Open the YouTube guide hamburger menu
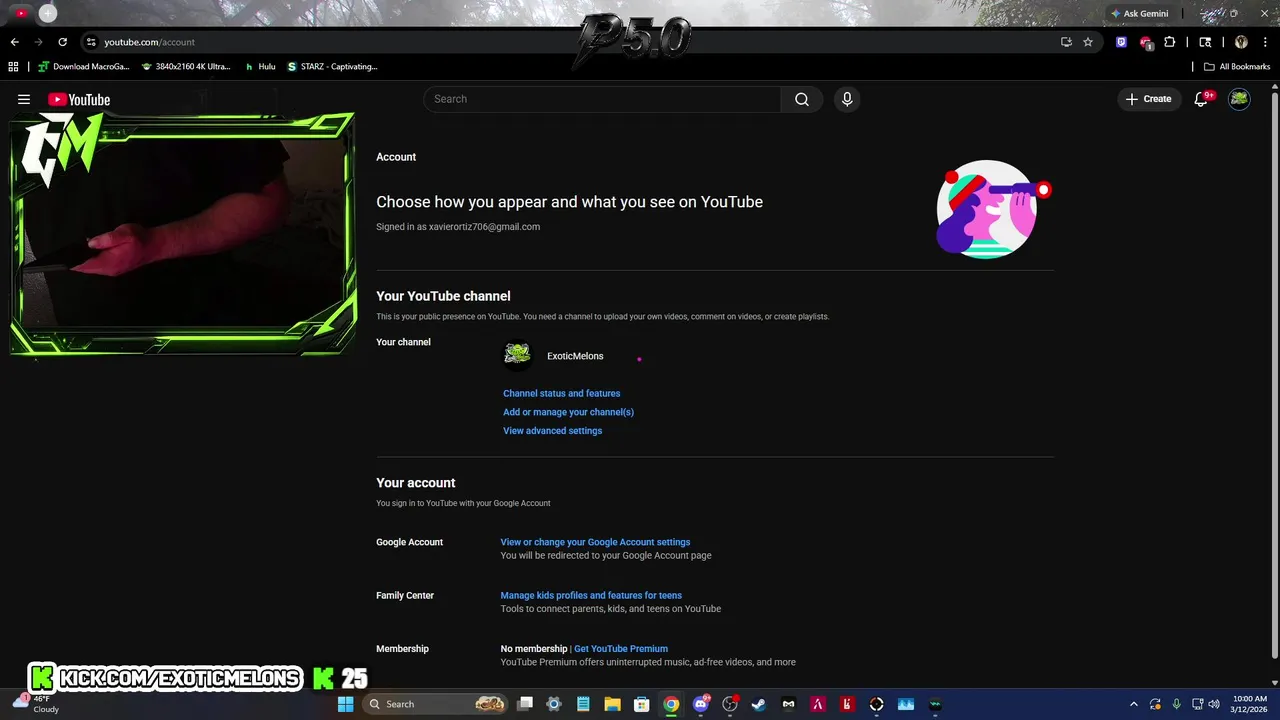 coord(24,99)
